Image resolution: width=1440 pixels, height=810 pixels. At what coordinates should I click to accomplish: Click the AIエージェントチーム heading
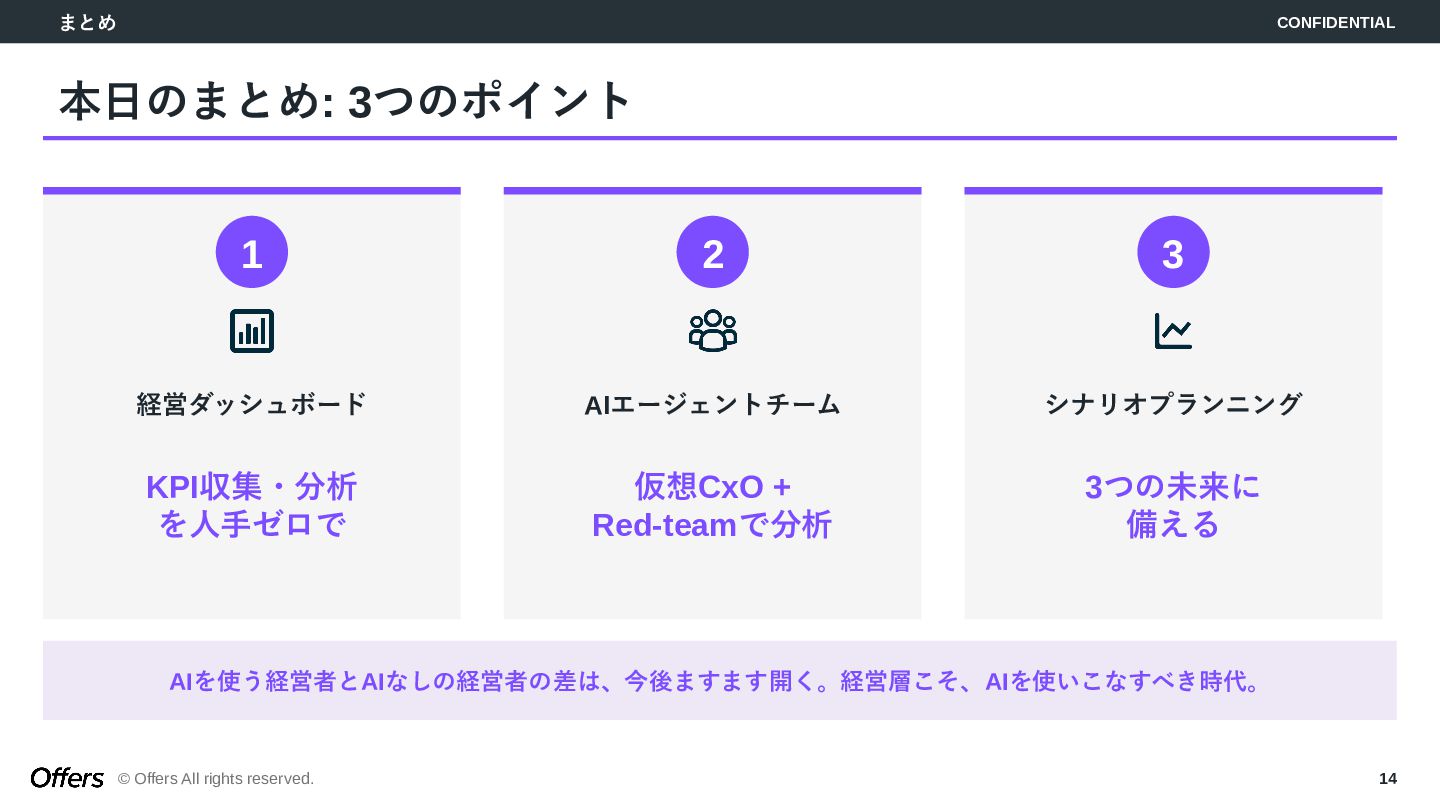(713, 405)
